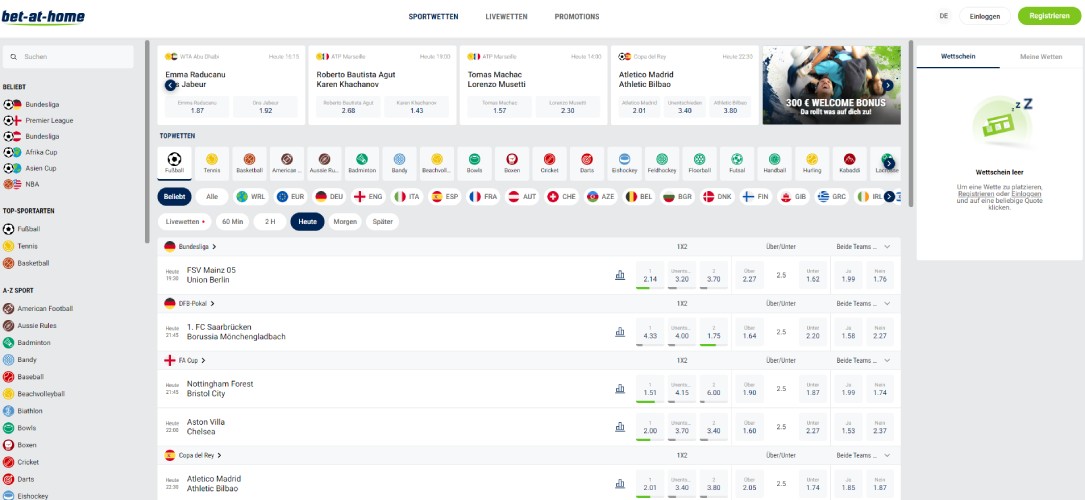Open the 300 € Welcome Bonus banner
Image resolution: width=1085 pixels, height=500 pixels.
coord(832,85)
